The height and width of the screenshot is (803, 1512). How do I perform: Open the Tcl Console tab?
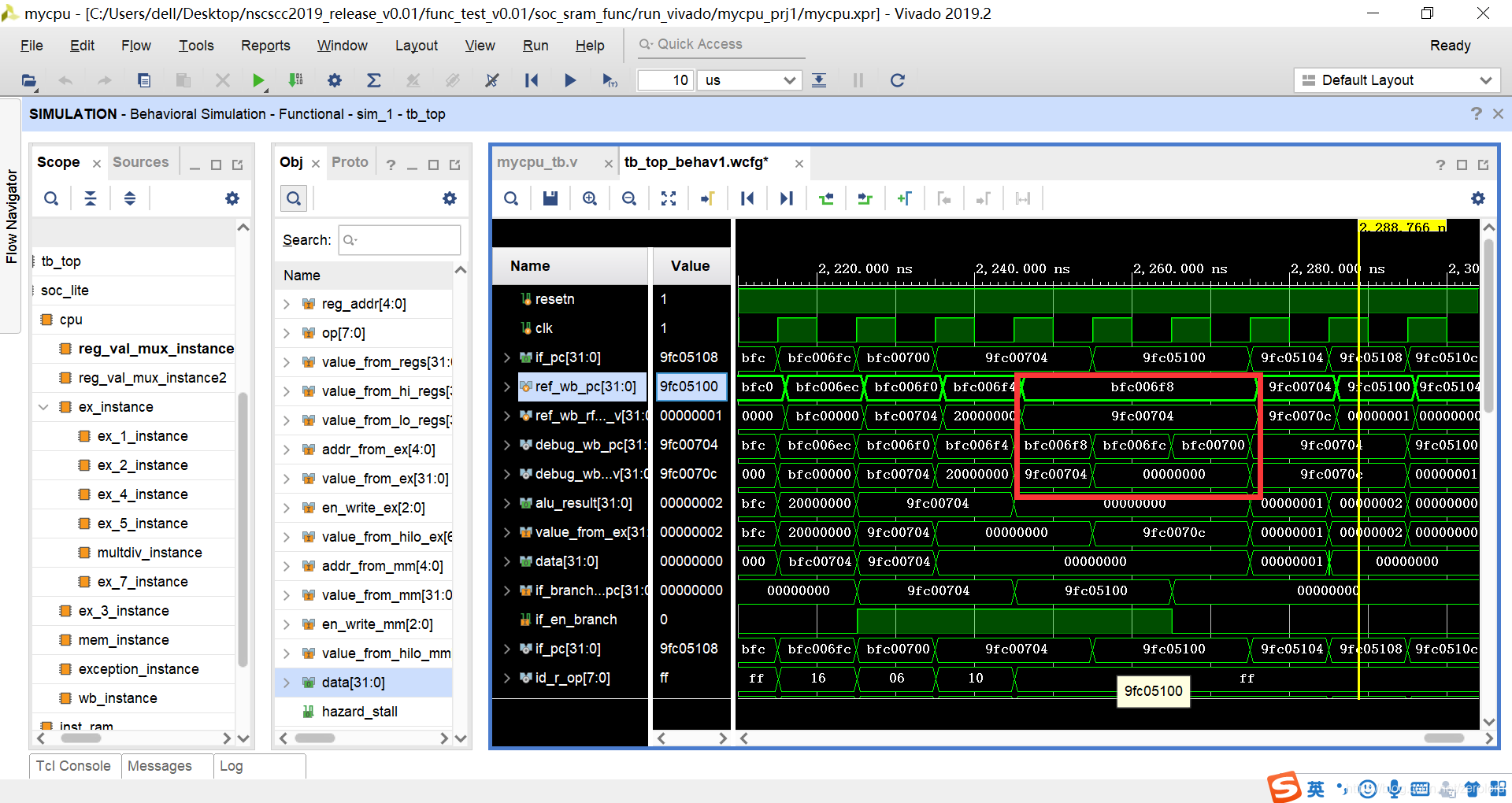coord(73,766)
